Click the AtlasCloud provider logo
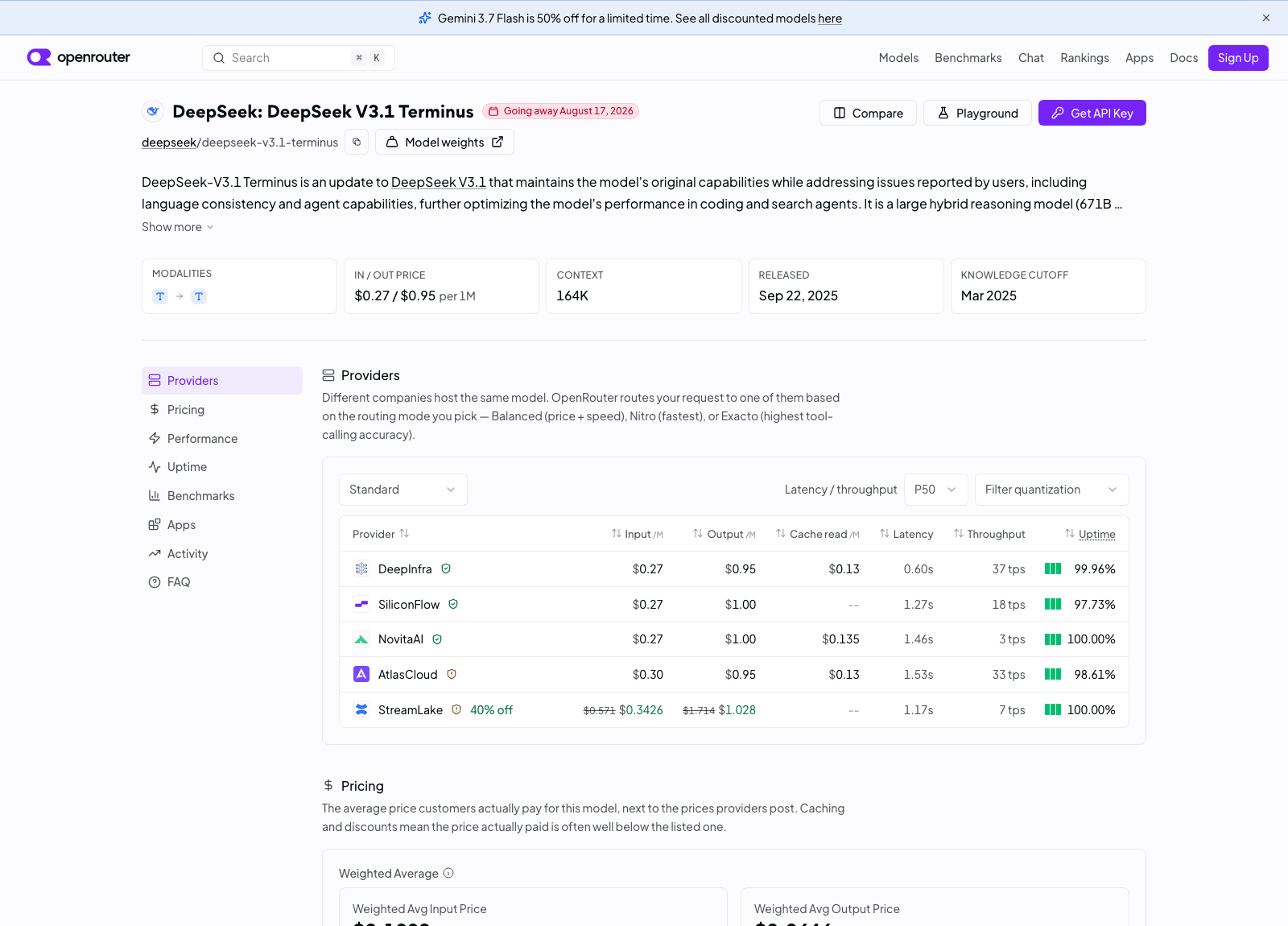Screen dimensions: 1288x926 click(x=361, y=674)
